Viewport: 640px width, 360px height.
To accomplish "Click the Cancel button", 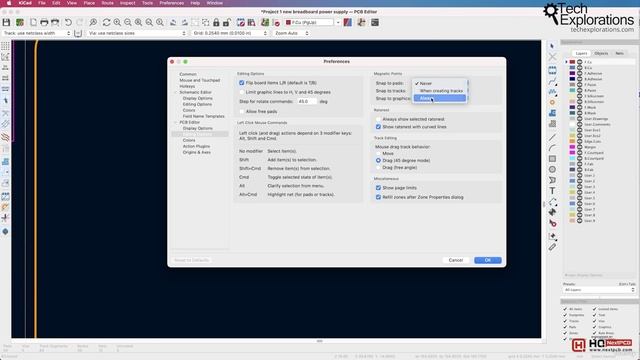I will [456, 260].
